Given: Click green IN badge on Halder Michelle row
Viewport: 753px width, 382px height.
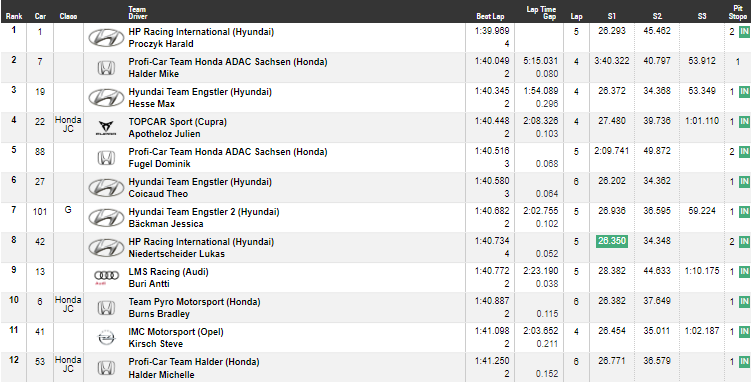Looking at the screenshot, I should click(x=744, y=362).
